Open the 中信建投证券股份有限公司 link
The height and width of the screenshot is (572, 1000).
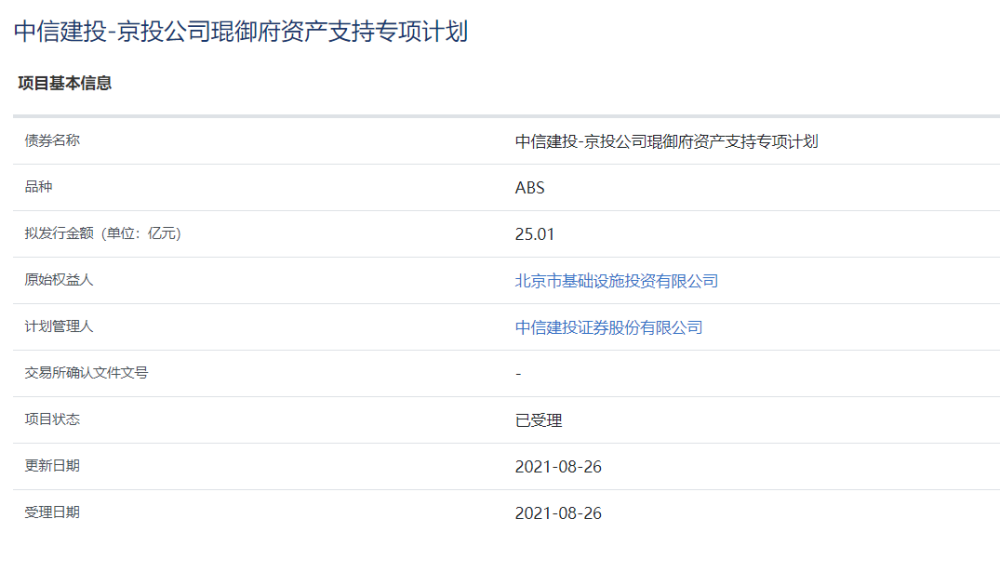coord(608,327)
